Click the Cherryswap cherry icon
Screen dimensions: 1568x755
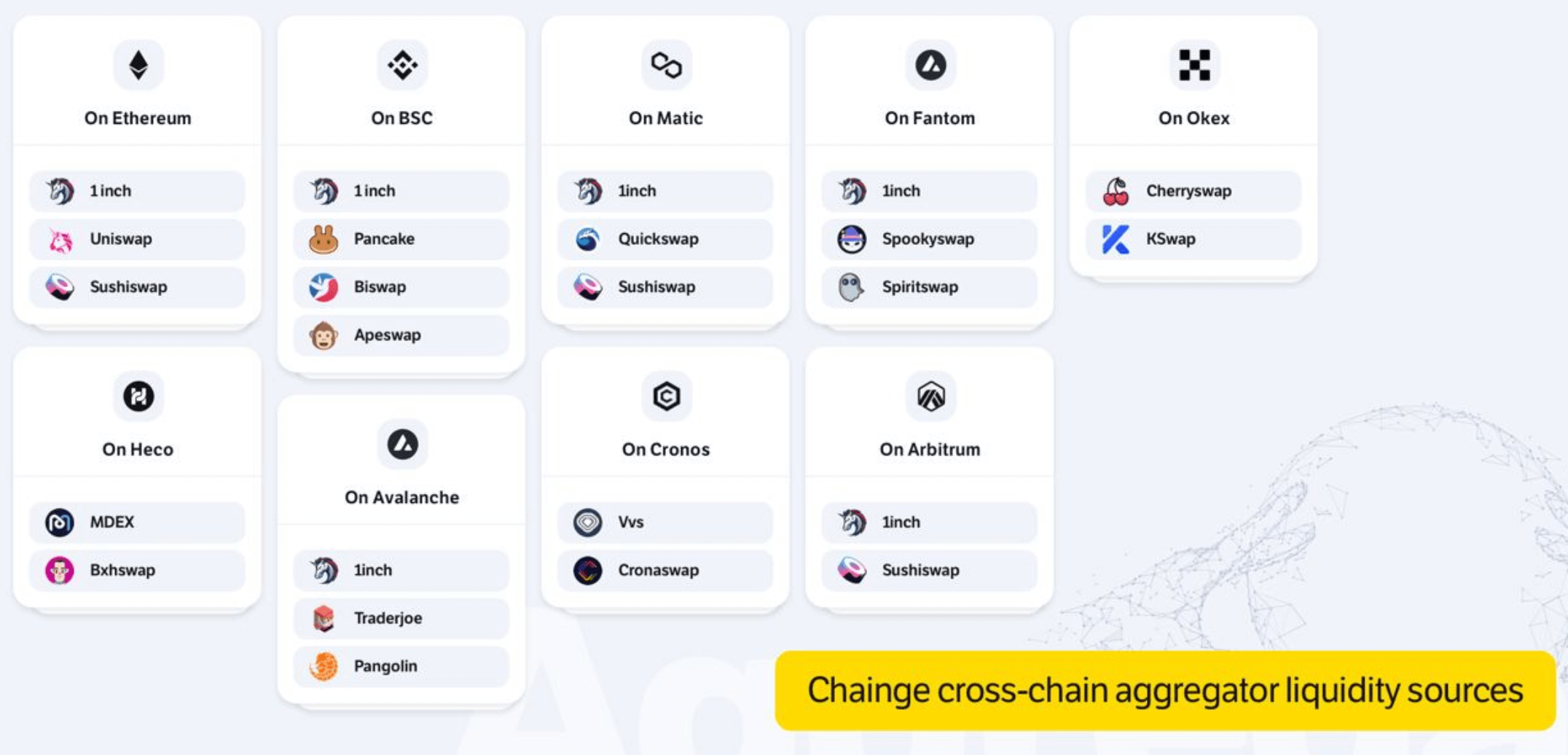(x=1116, y=192)
